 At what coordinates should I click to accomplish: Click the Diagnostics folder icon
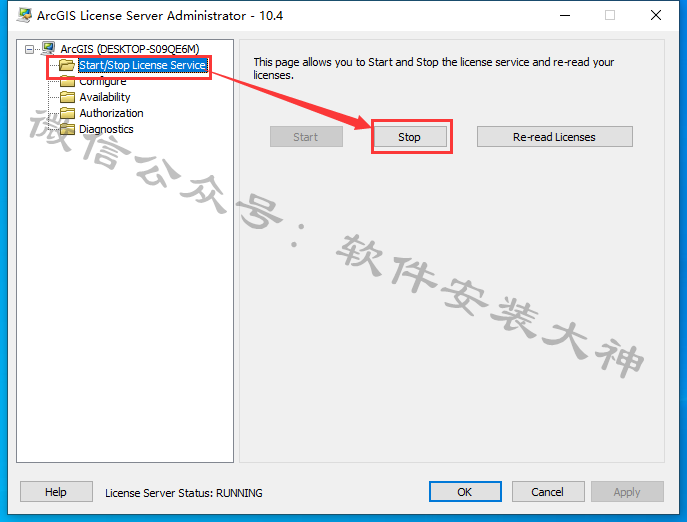coord(67,129)
